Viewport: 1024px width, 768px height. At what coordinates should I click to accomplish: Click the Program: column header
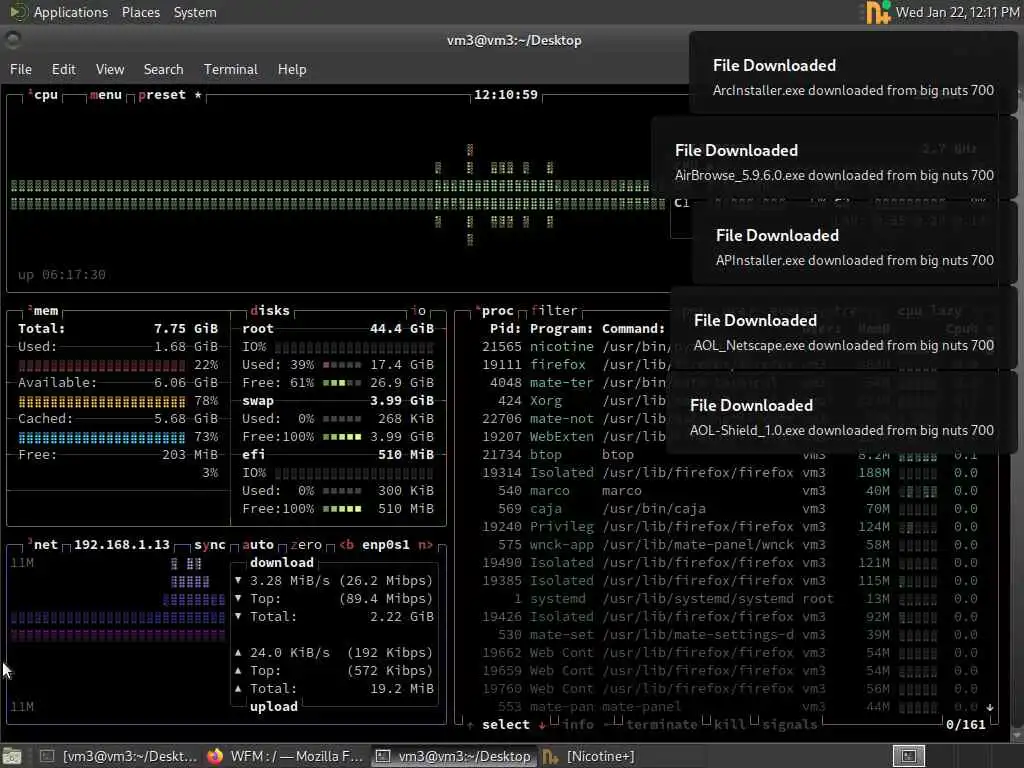coord(562,328)
